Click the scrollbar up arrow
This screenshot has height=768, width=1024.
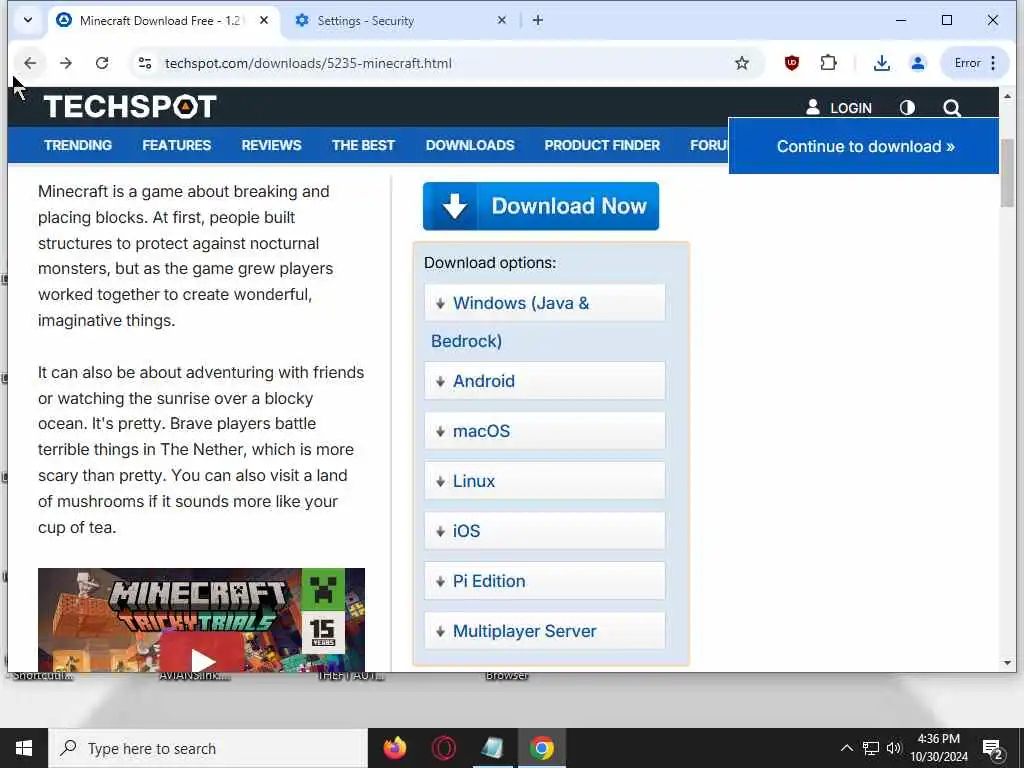click(1007, 97)
